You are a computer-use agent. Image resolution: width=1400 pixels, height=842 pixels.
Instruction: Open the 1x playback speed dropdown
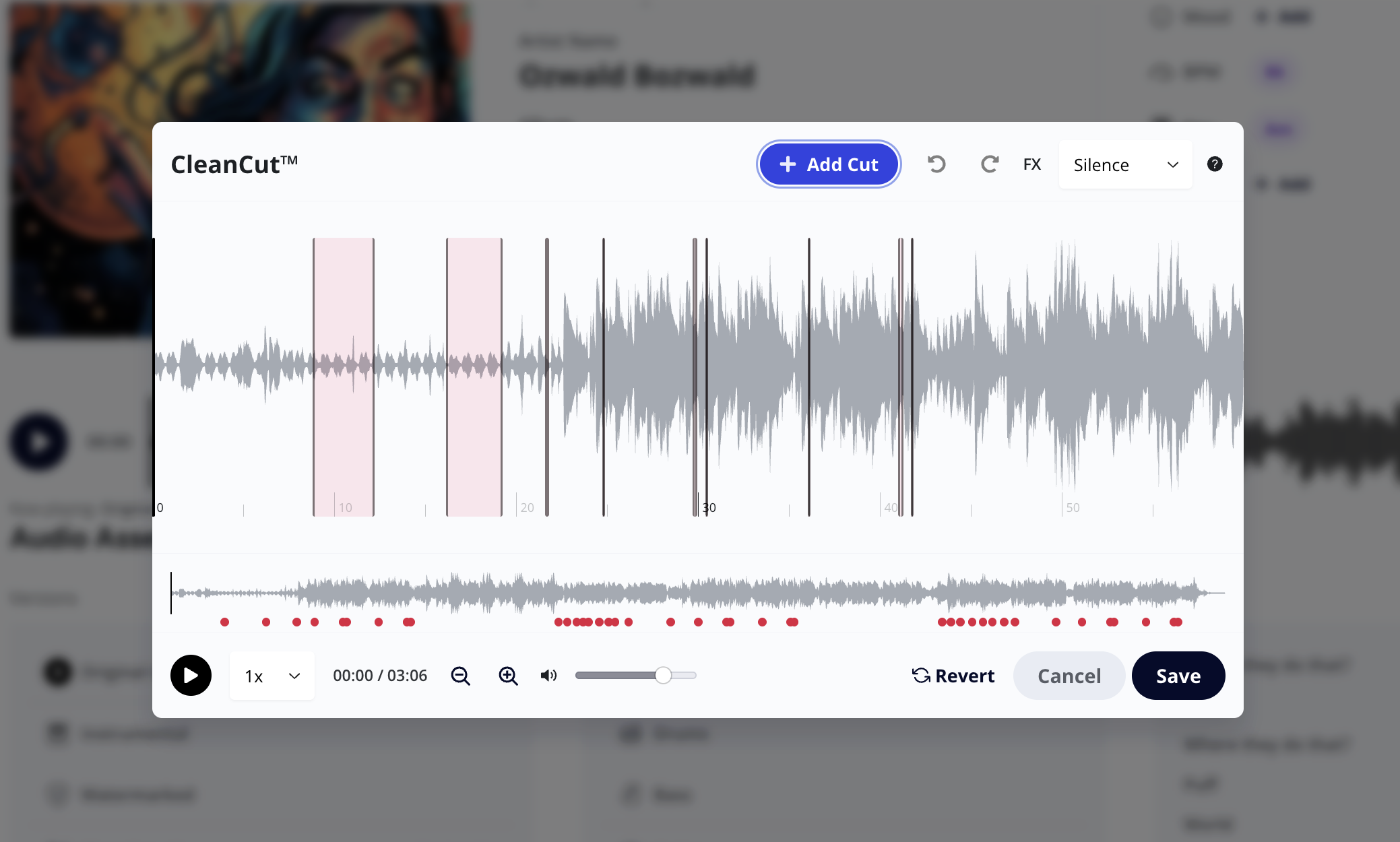pos(272,676)
